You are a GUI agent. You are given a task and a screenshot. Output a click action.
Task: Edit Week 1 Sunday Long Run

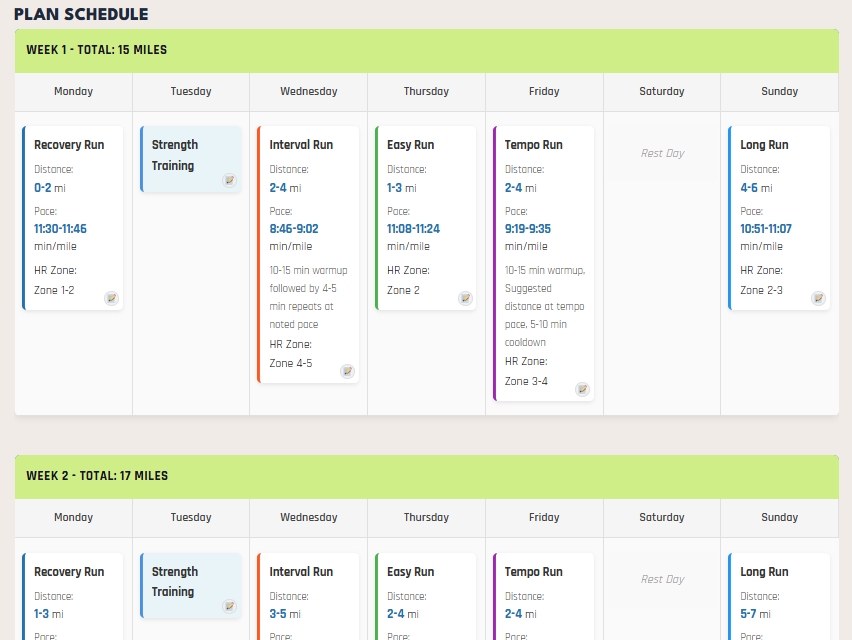tap(818, 298)
